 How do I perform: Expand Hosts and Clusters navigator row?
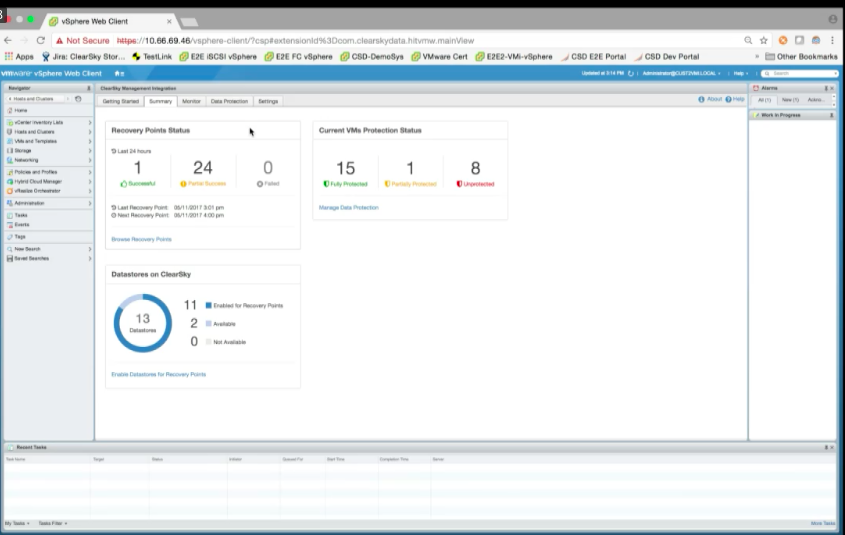click(90, 132)
